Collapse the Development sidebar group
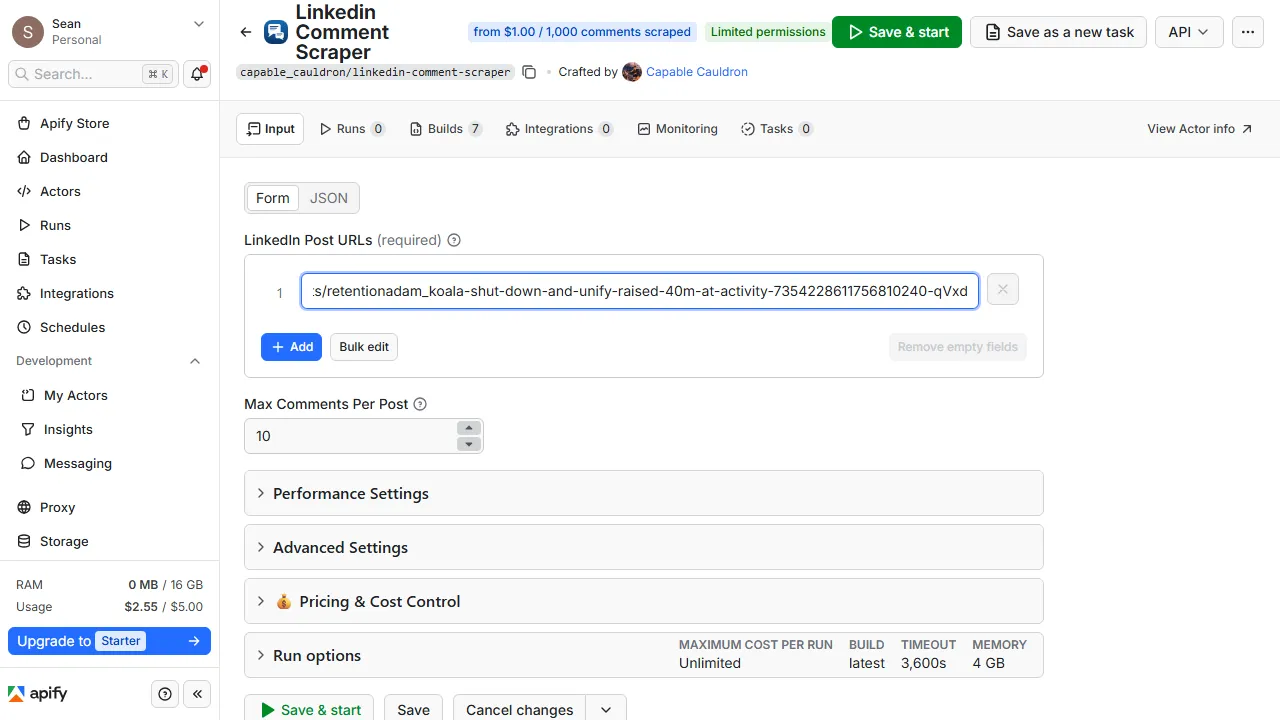The image size is (1280, 720). tap(195, 361)
